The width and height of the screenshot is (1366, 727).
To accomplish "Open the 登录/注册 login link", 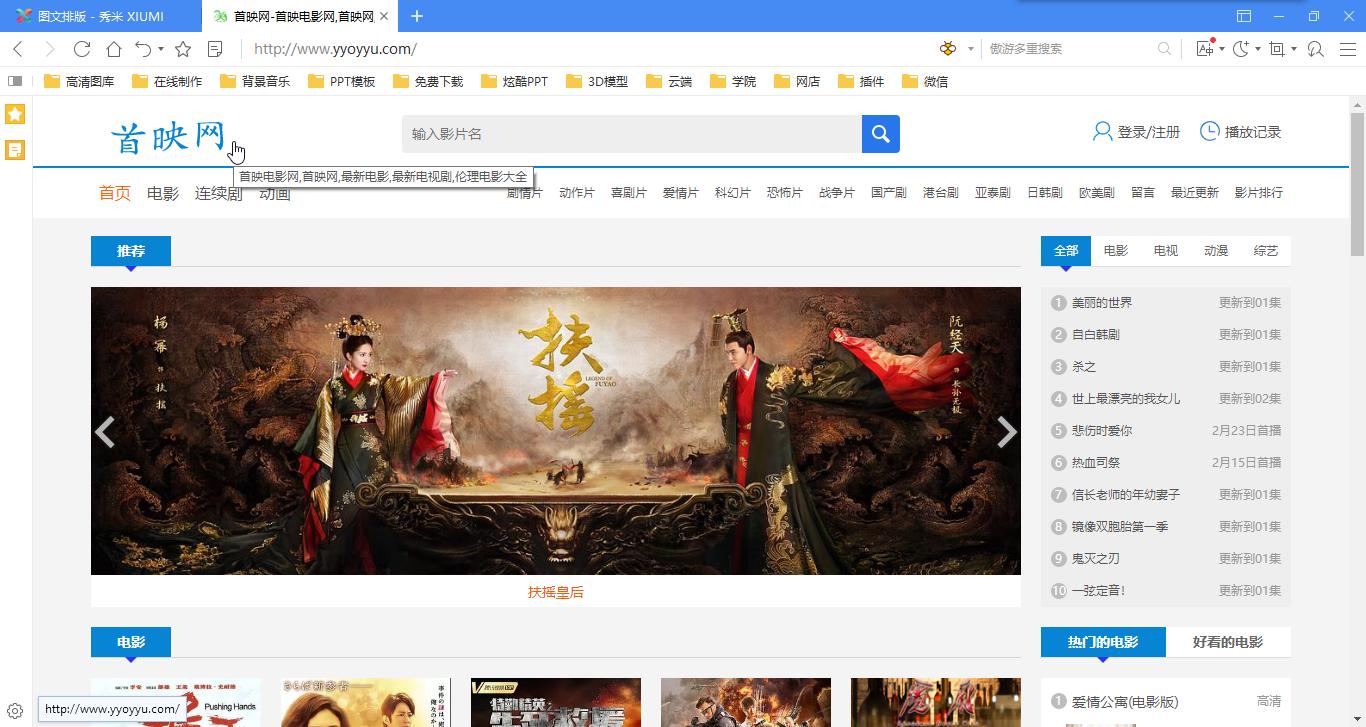I will tap(1136, 132).
